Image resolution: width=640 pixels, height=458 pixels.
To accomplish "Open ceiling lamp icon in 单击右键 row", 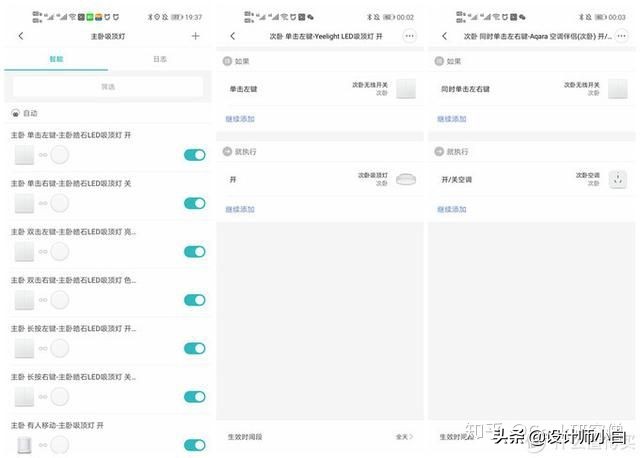I will (60, 203).
